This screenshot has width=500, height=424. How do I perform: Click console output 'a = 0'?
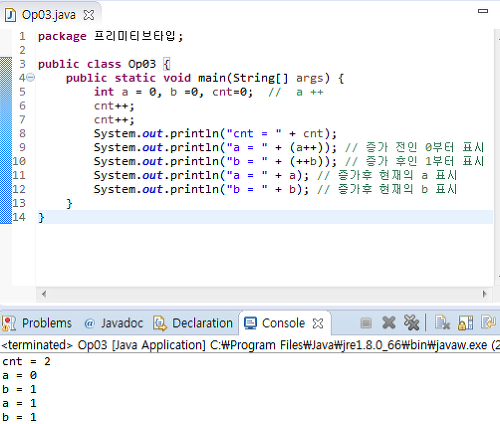click(x=19, y=376)
